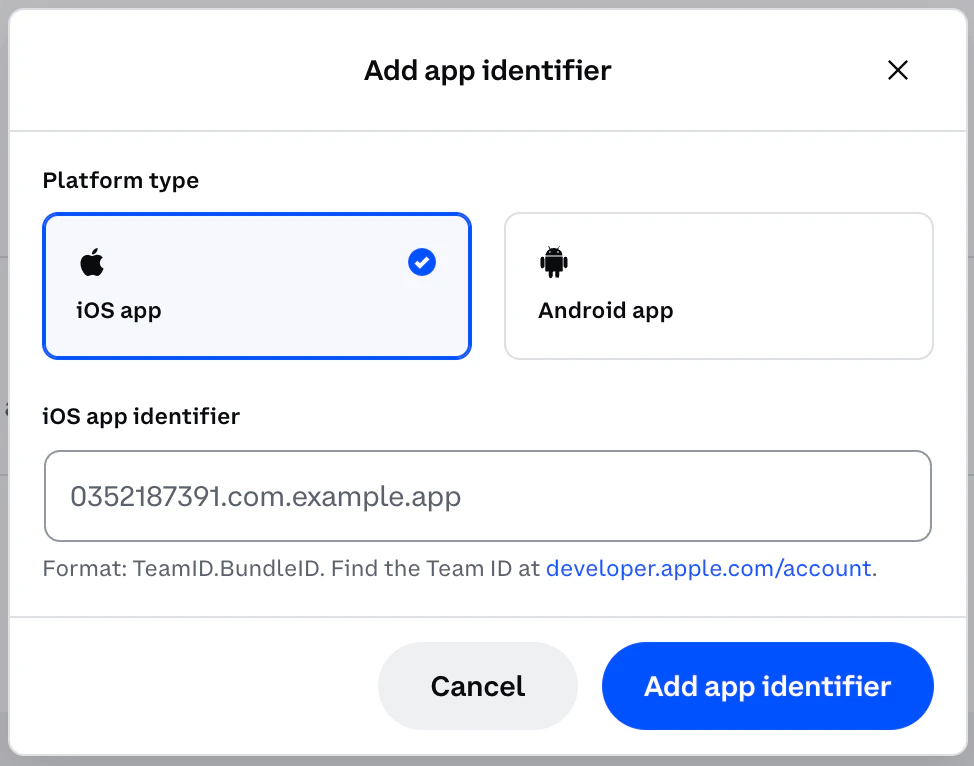Switch platform choice to Android app

click(718, 285)
